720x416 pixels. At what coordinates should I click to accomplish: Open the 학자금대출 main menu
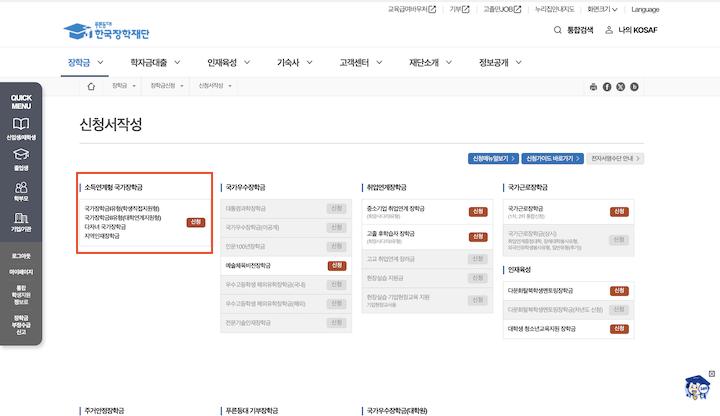click(151, 62)
